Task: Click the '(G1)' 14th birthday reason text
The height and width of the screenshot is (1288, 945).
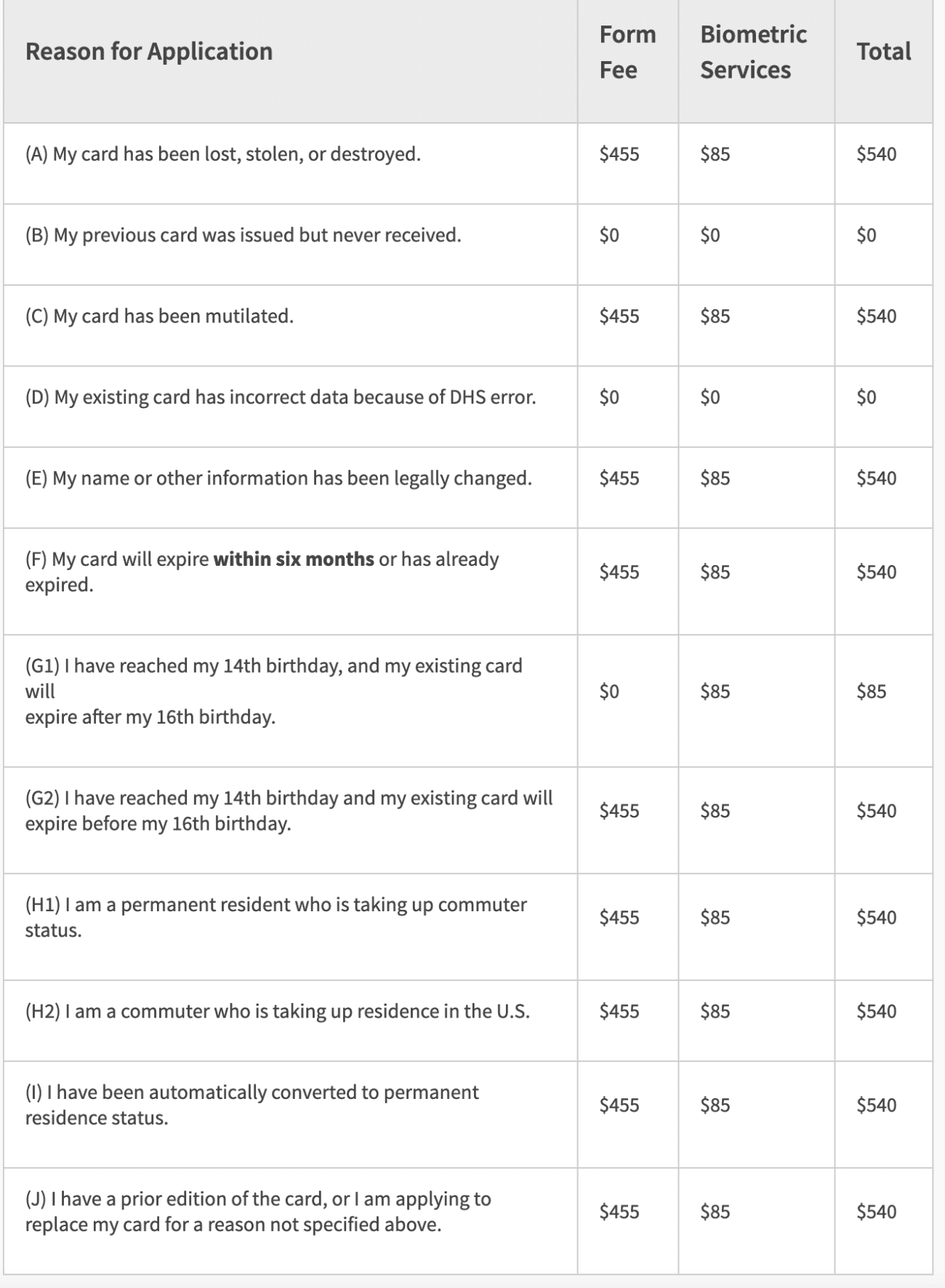Action: [273, 666]
